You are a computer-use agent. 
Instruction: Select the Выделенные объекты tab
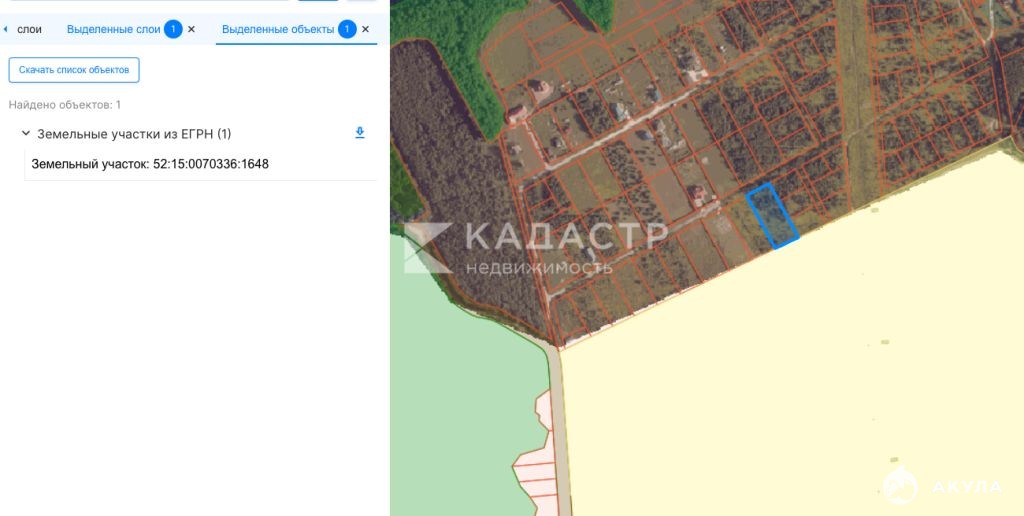tap(278, 30)
